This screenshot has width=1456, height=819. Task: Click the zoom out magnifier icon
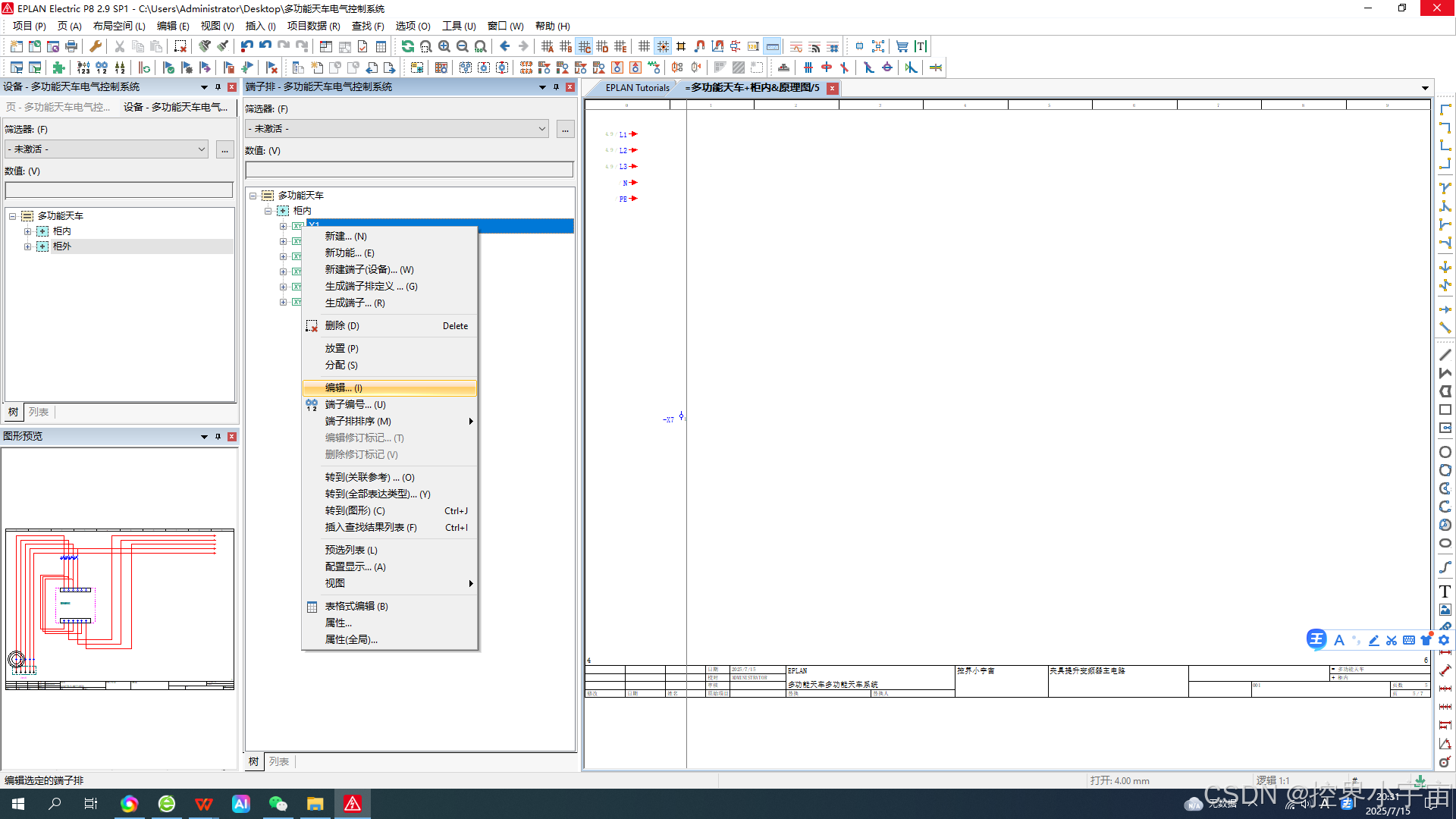(x=462, y=46)
